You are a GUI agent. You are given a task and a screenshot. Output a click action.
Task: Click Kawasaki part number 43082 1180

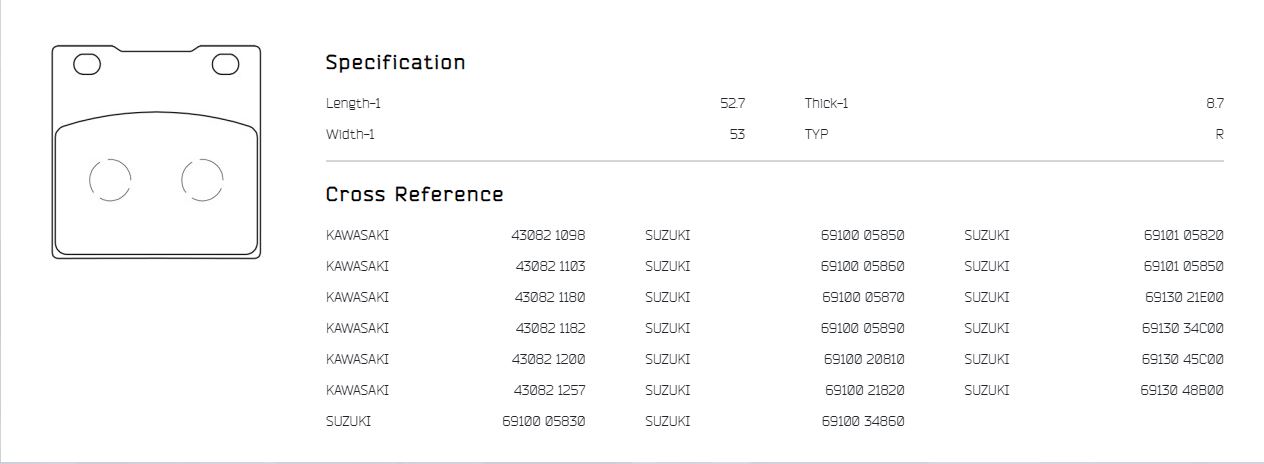[x=550, y=298]
